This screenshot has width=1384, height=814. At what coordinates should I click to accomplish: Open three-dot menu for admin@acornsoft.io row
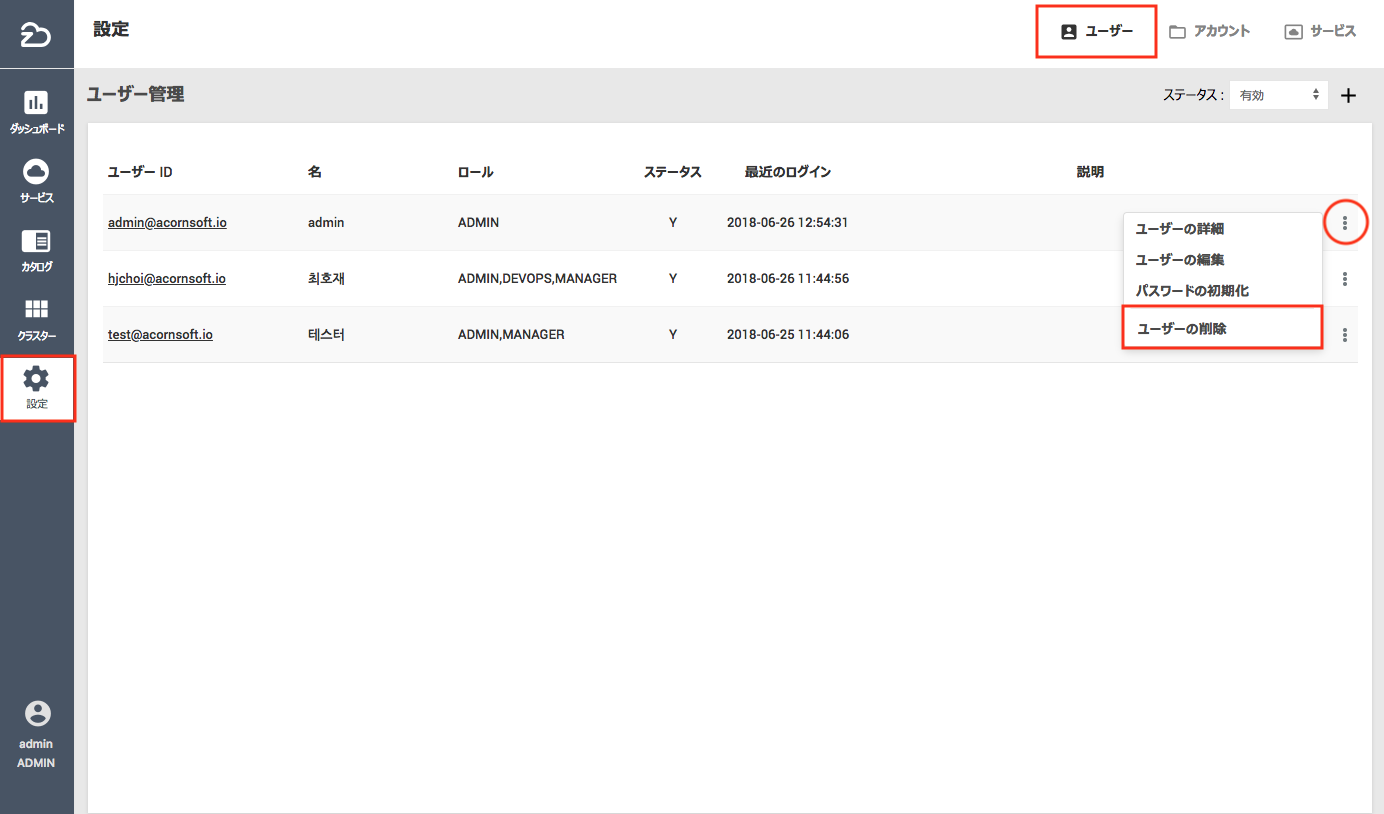pos(1345,223)
